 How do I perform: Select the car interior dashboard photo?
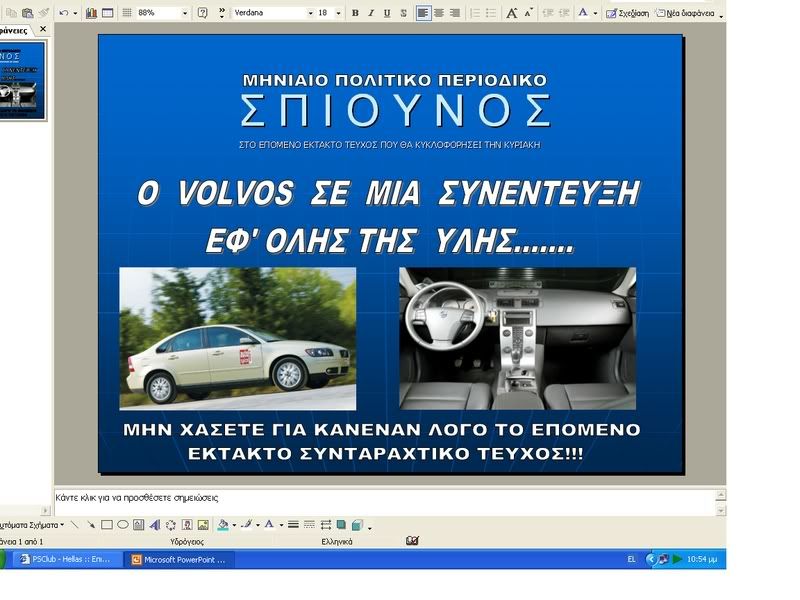[x=517, y=339]
